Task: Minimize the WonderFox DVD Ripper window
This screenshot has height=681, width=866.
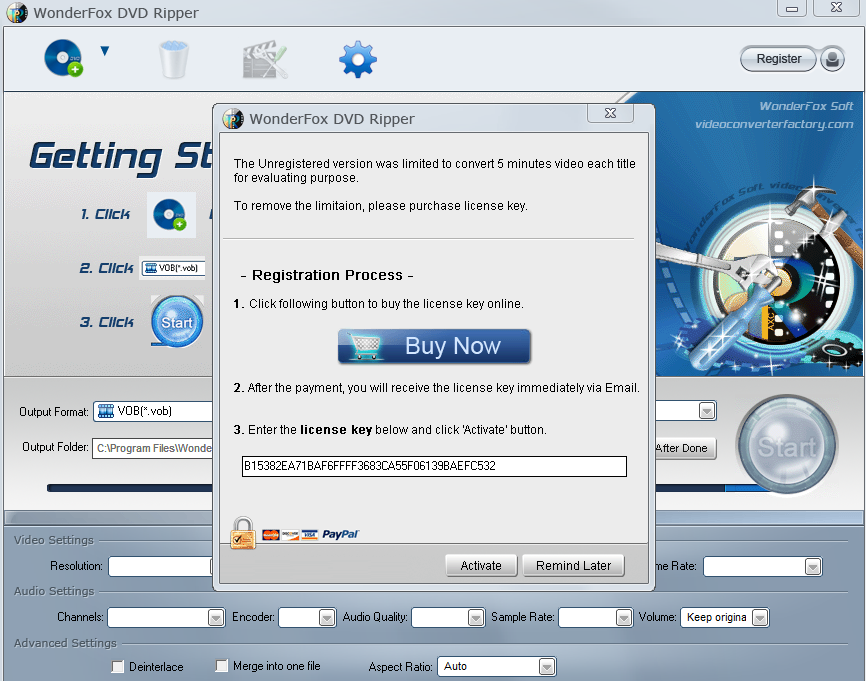Action: [x=791, y=9]
